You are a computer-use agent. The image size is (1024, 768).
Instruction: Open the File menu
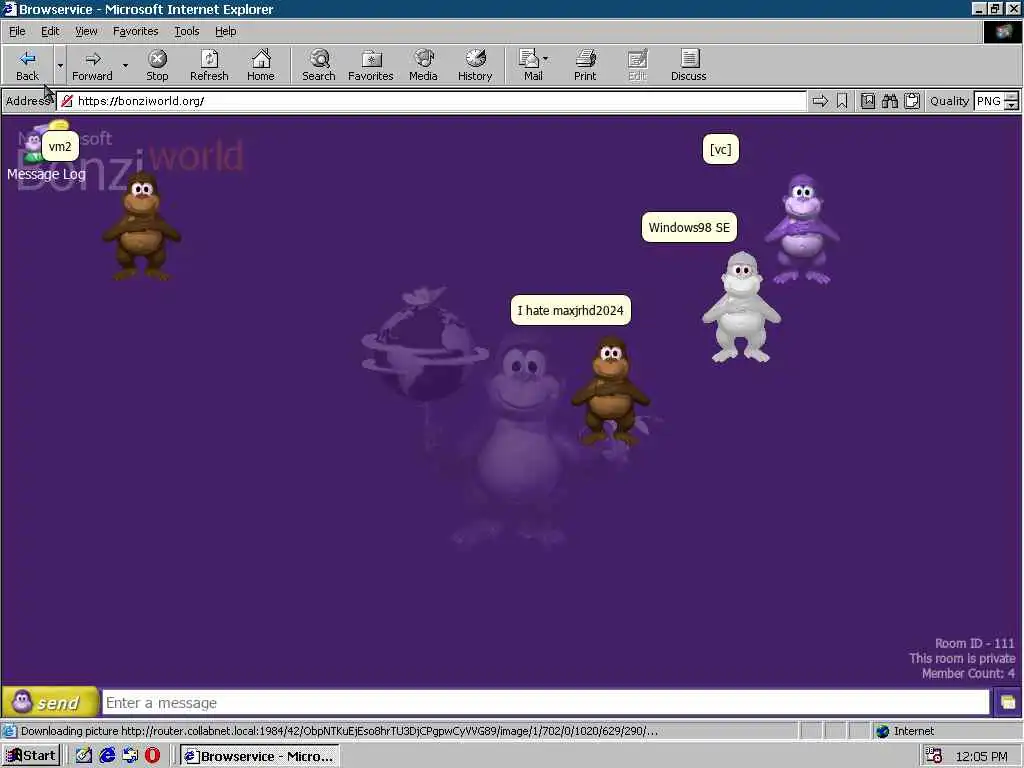17,31
